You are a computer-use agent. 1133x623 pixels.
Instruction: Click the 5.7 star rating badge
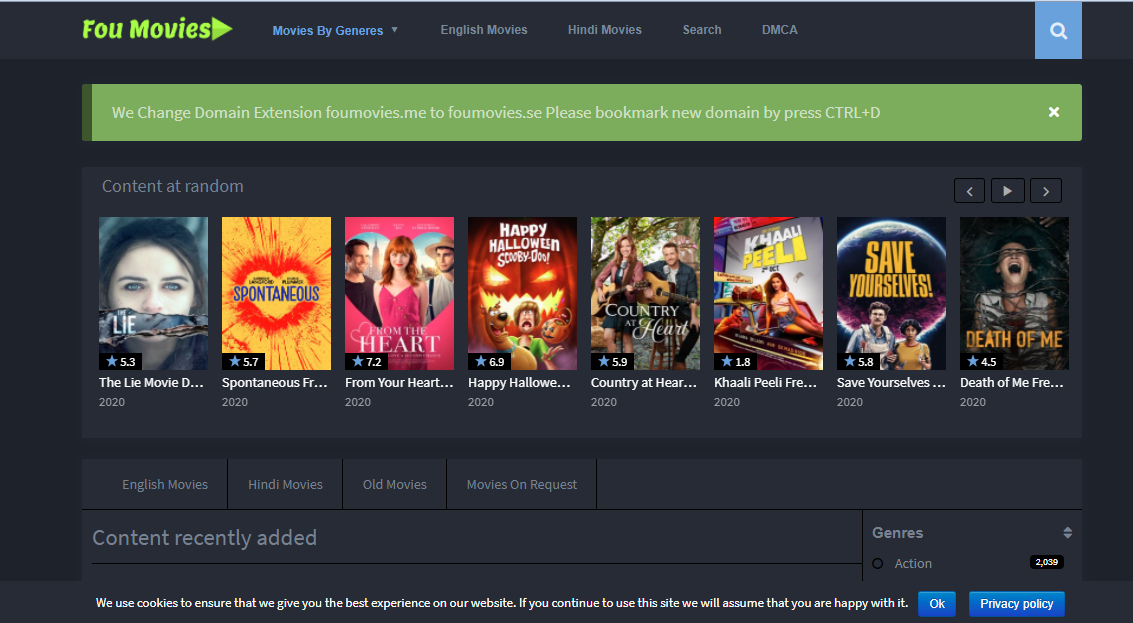pos(244,361)
